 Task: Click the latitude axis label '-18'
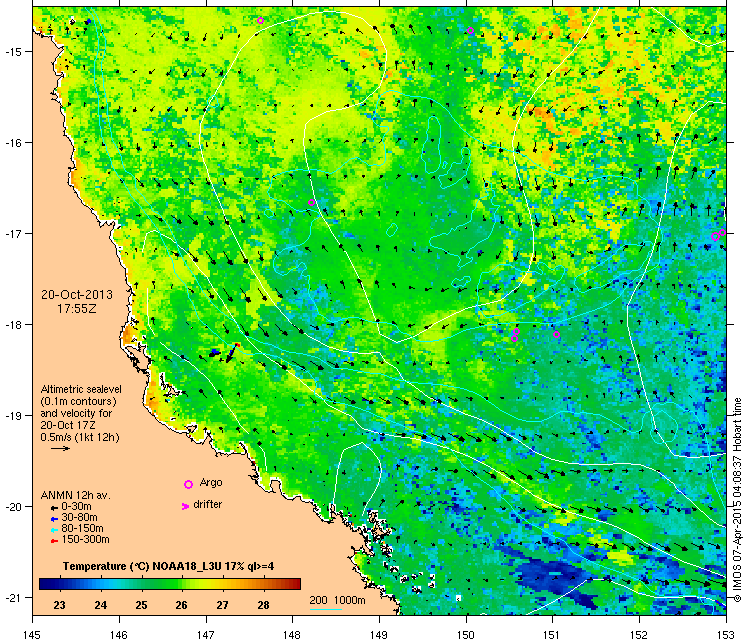coord(12,324)
